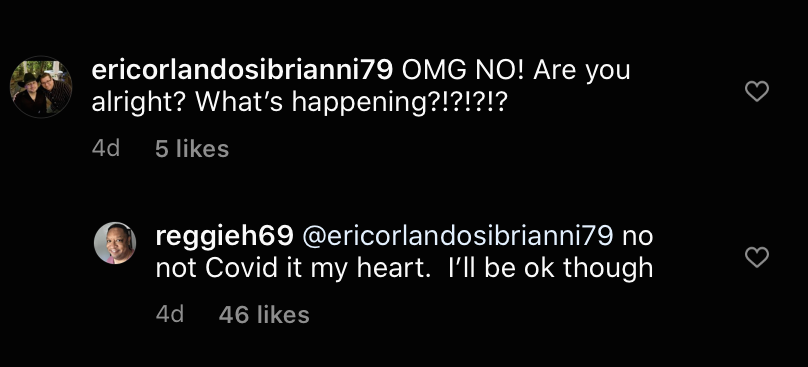View the 46 likes list
This screenshot has height=367, width=808.
[264, 314]
